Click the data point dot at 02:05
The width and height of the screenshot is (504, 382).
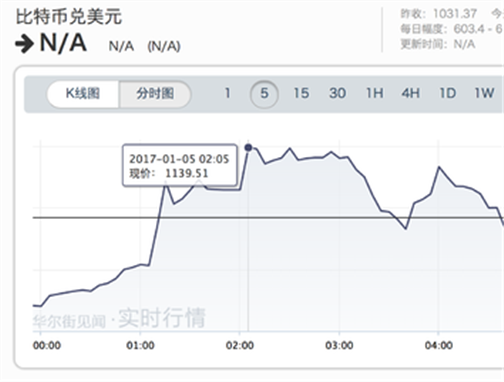[248, 147]
